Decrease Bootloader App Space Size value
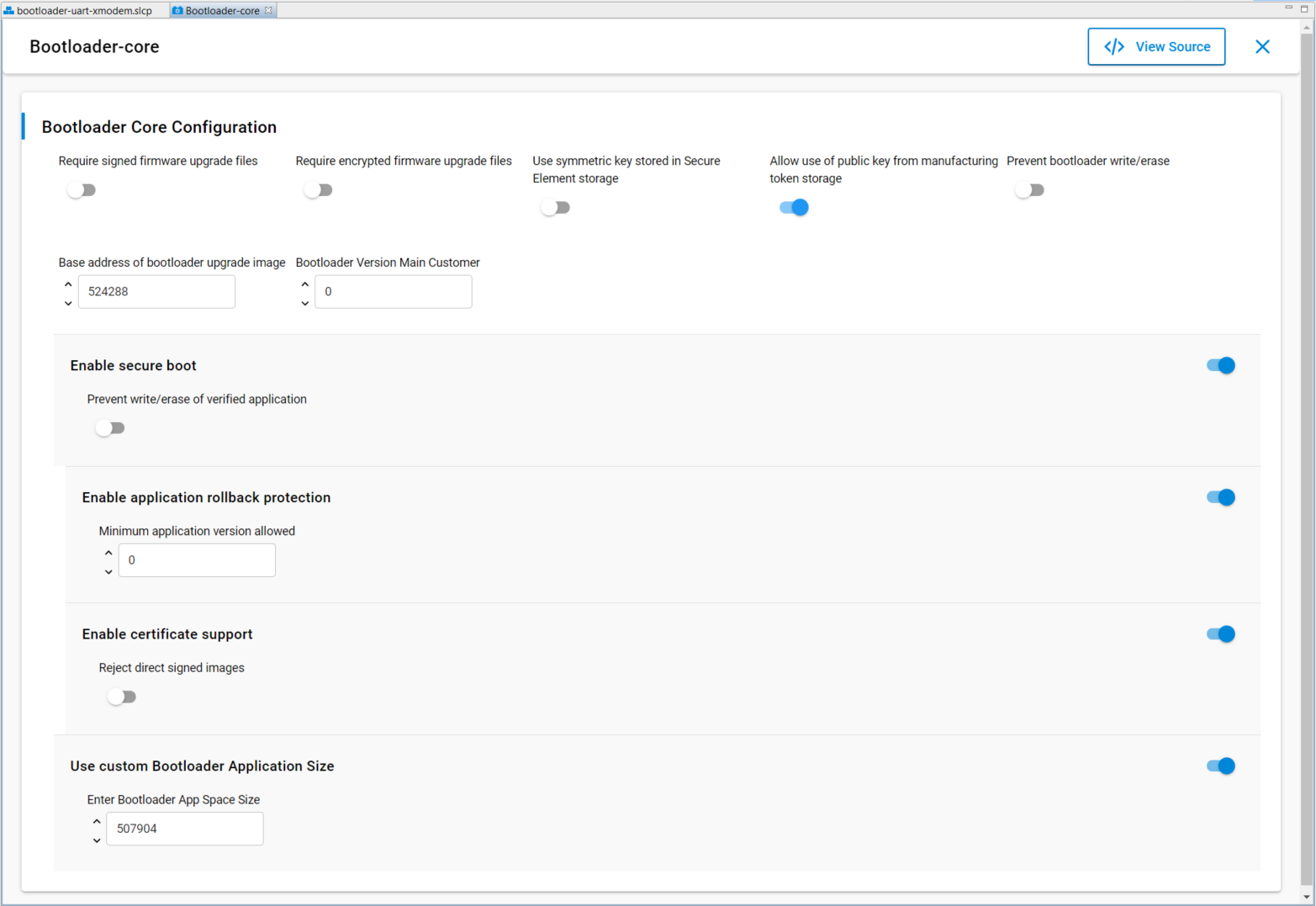Screen dimensions: 1316x906 pyautogui.click(x=97, y=840)
